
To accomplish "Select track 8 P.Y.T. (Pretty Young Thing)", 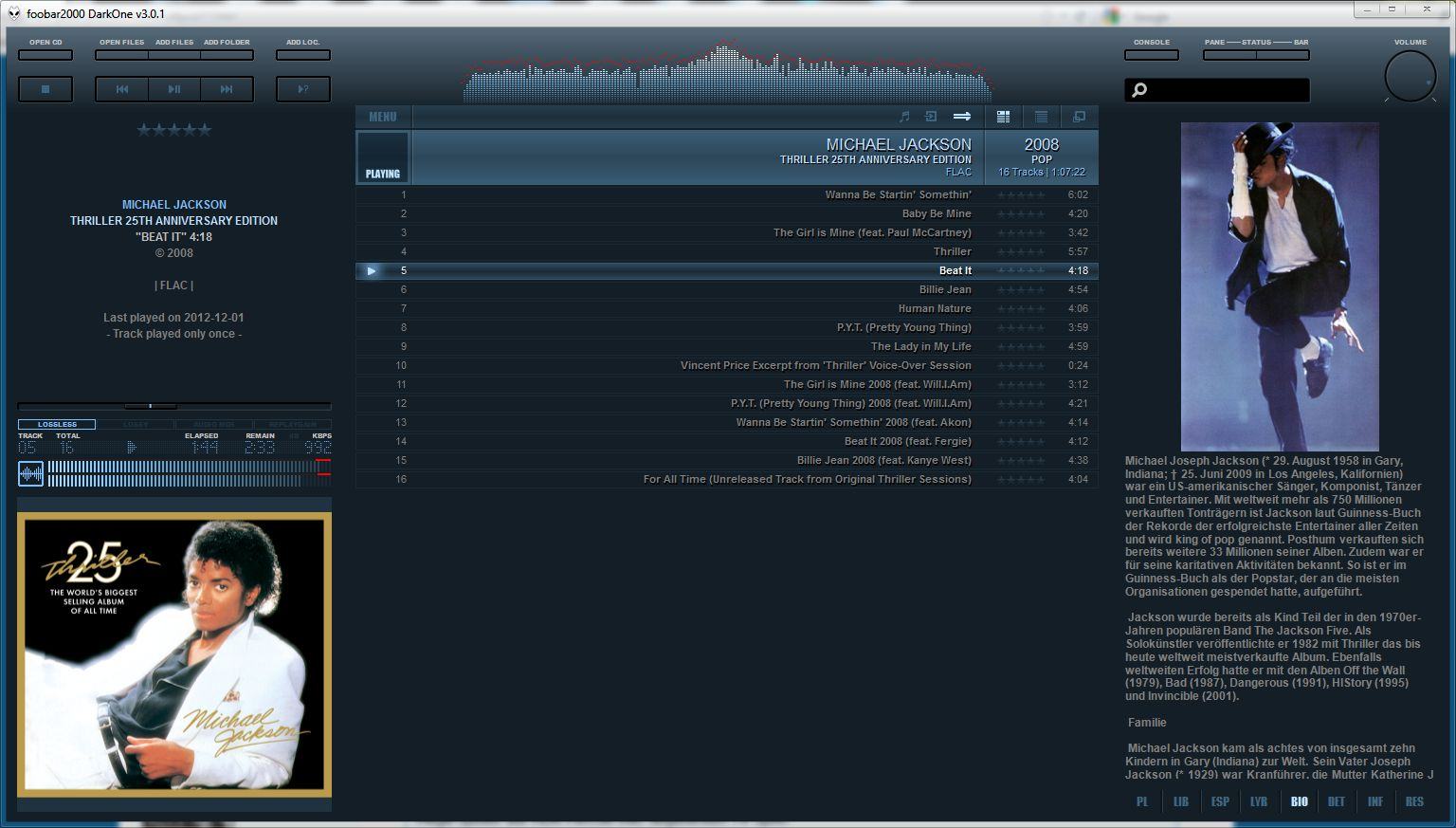I will coord(727,327).
